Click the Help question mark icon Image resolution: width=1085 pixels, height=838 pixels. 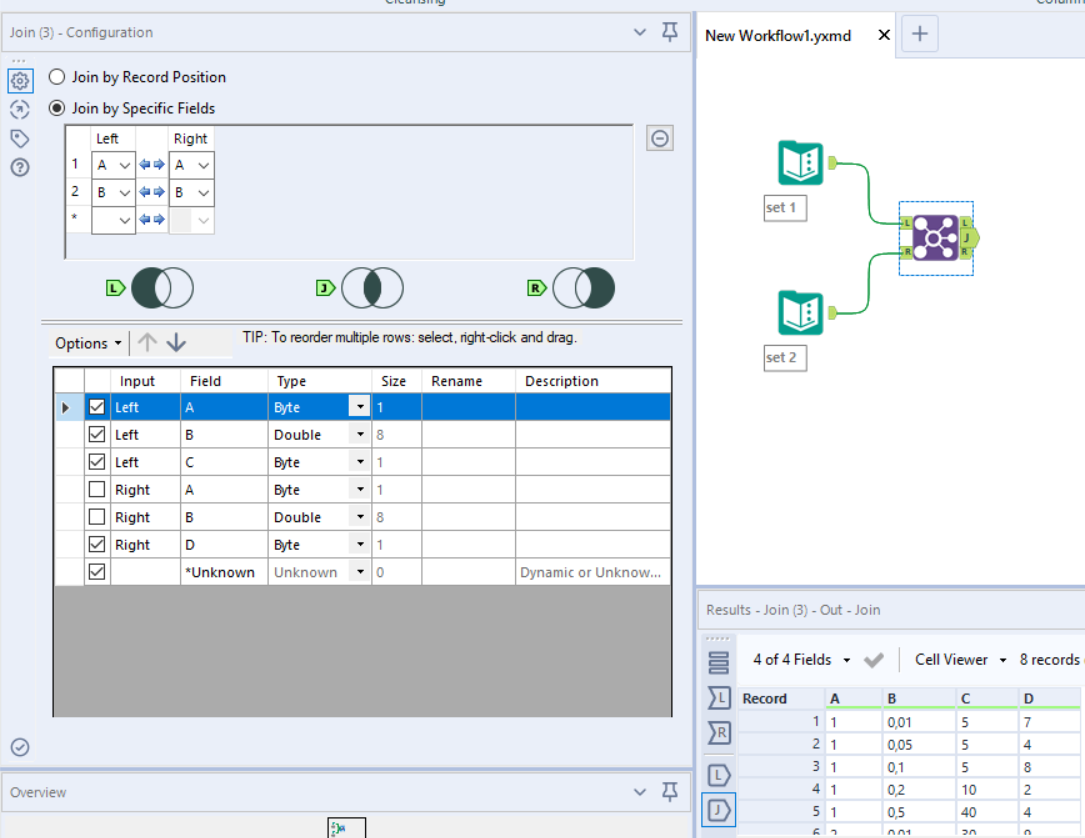point(20,167)
